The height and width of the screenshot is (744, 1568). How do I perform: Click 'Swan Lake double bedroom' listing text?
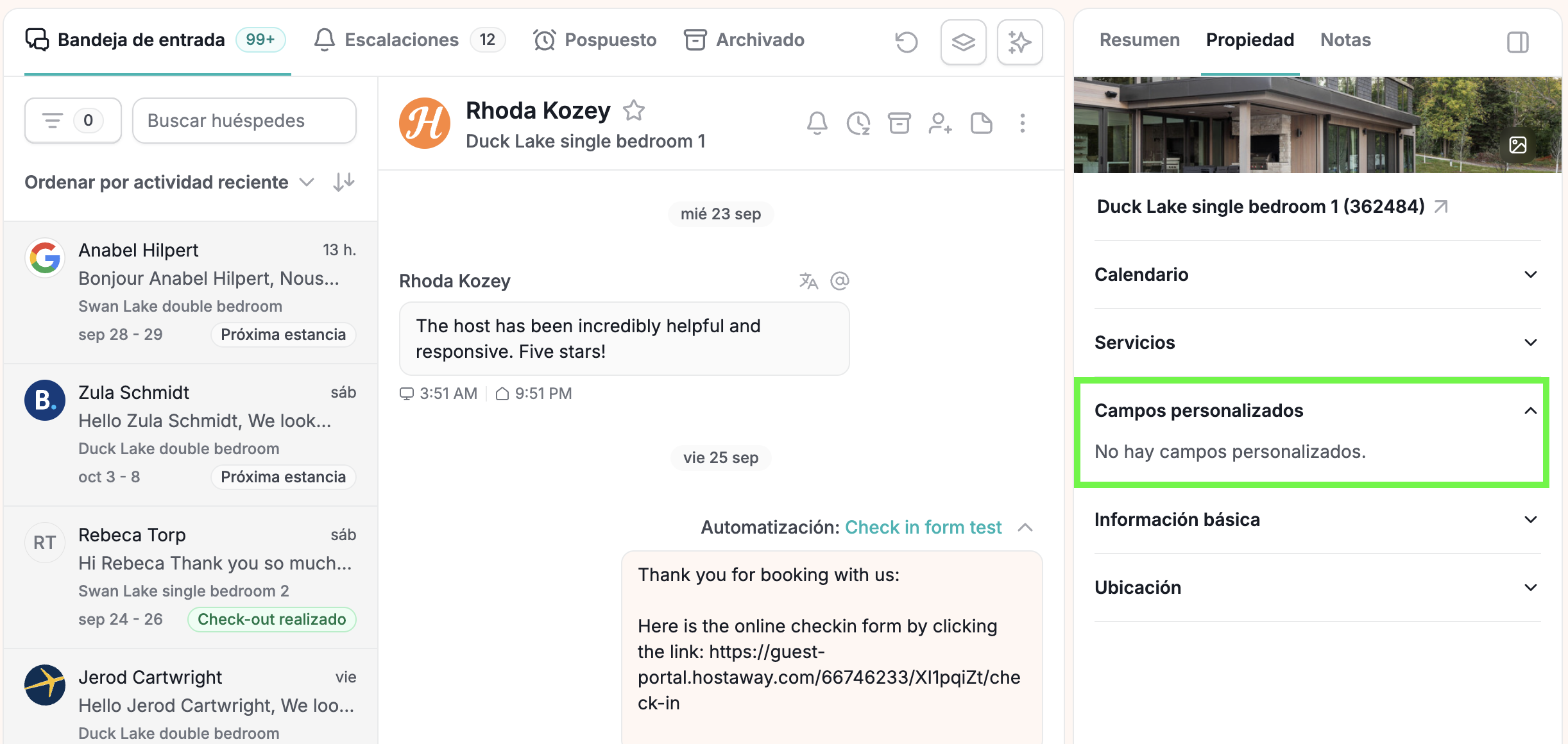coord(180,307)
